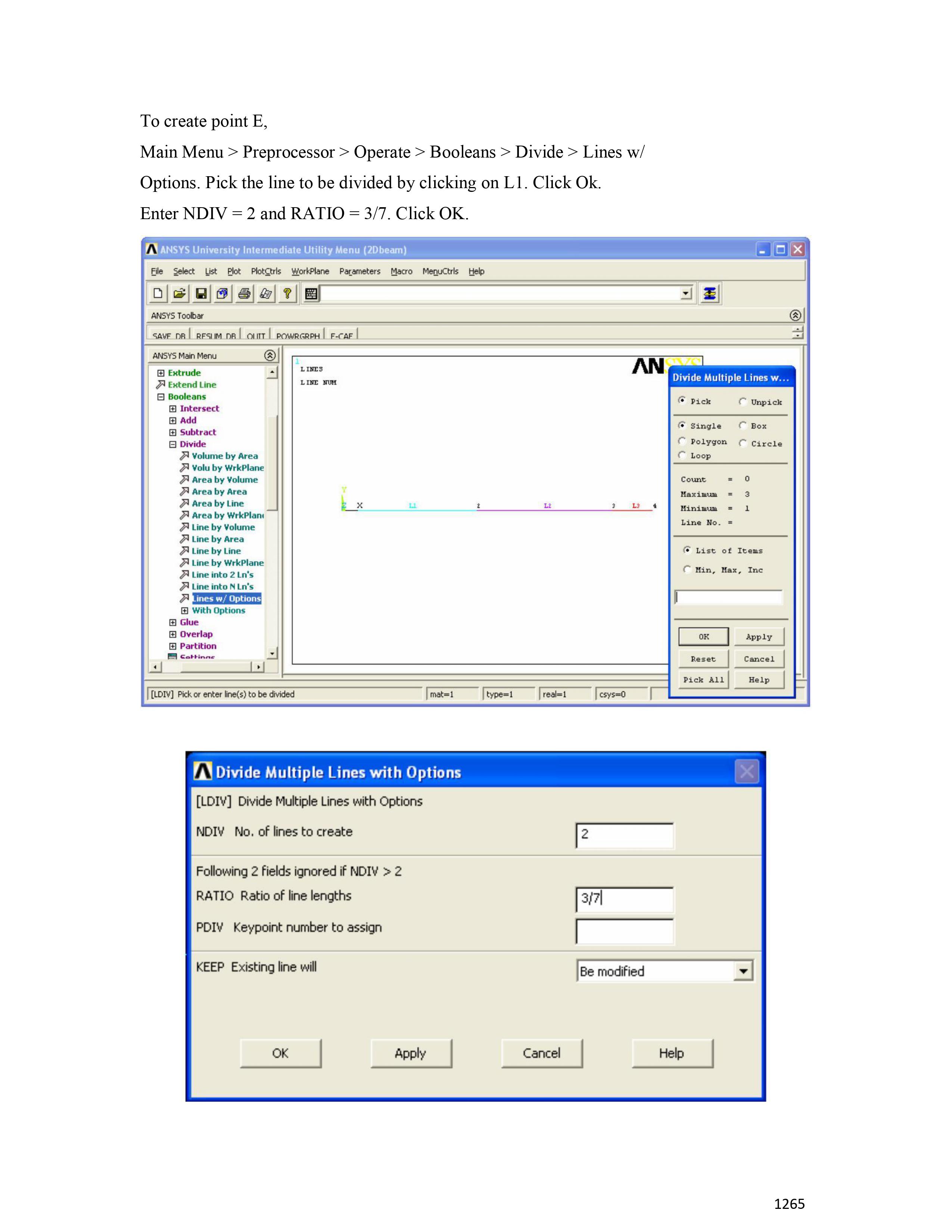
Task: Click the PDIV keypoint number input field
Action: tap(624, 931)
